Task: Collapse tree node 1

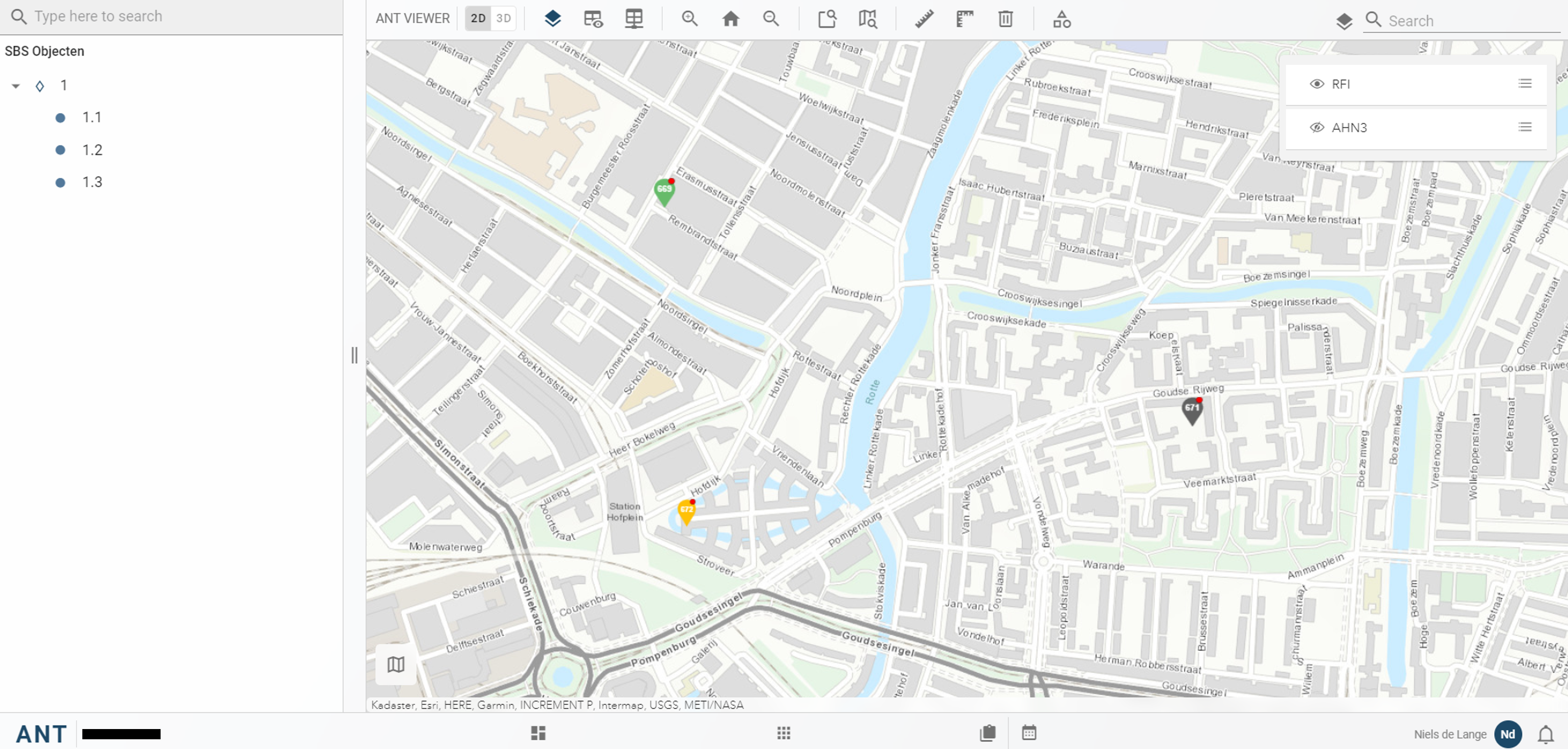Action: (16, 86)
